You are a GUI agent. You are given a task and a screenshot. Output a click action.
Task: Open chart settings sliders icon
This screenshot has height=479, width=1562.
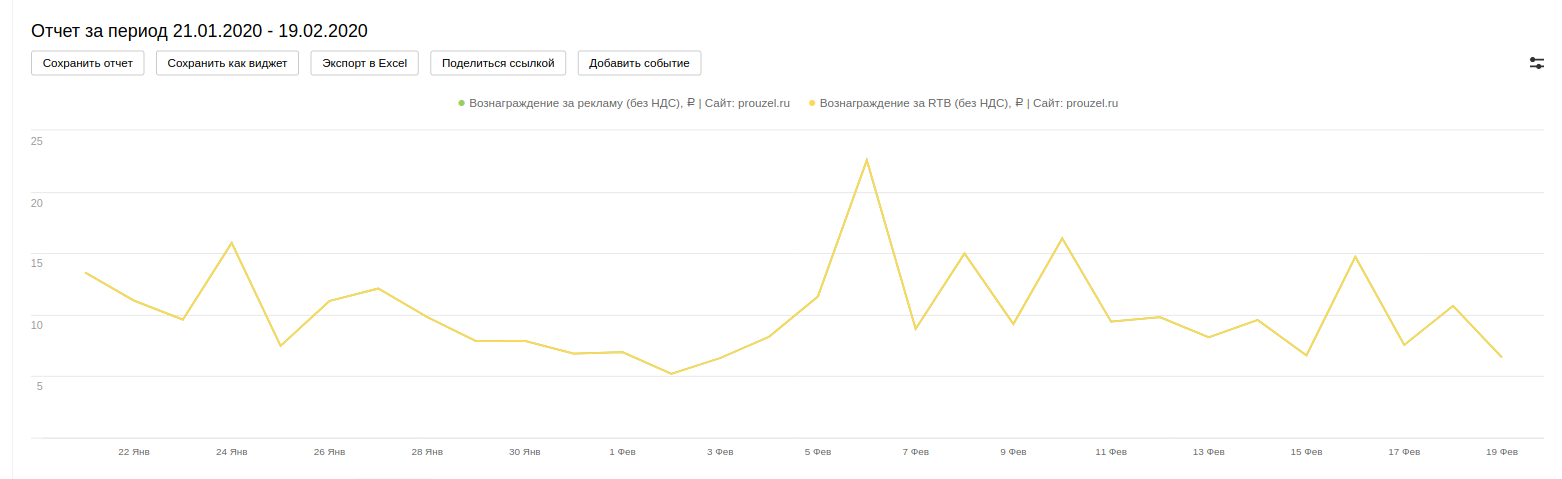(x=1537, y=63)
